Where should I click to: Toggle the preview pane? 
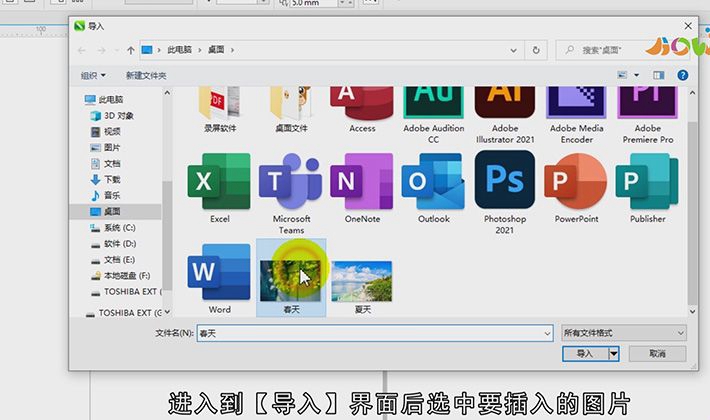658,75
